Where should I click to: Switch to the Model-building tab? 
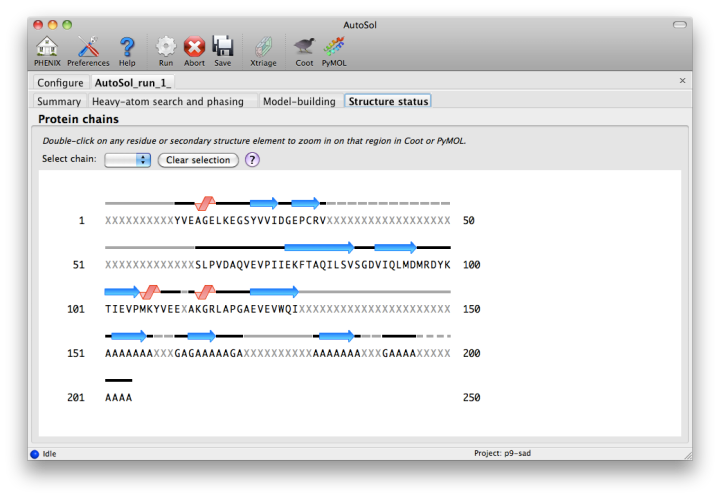(299, 102)
